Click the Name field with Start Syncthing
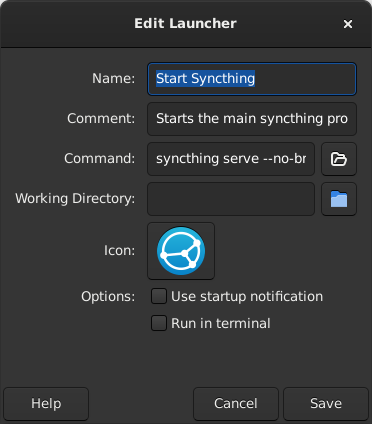The image size is (372, 424). [x=252, y=79]
